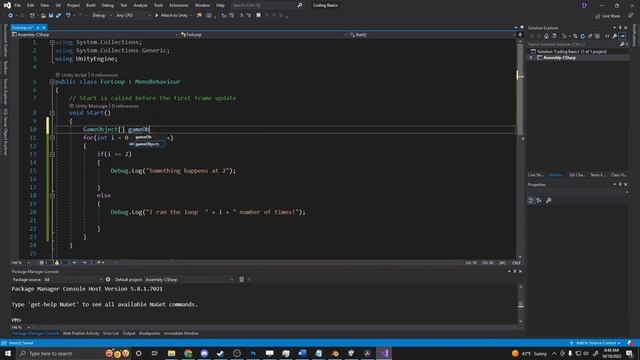Open the Any CPU platform dropdown

[x=133, y=16]
